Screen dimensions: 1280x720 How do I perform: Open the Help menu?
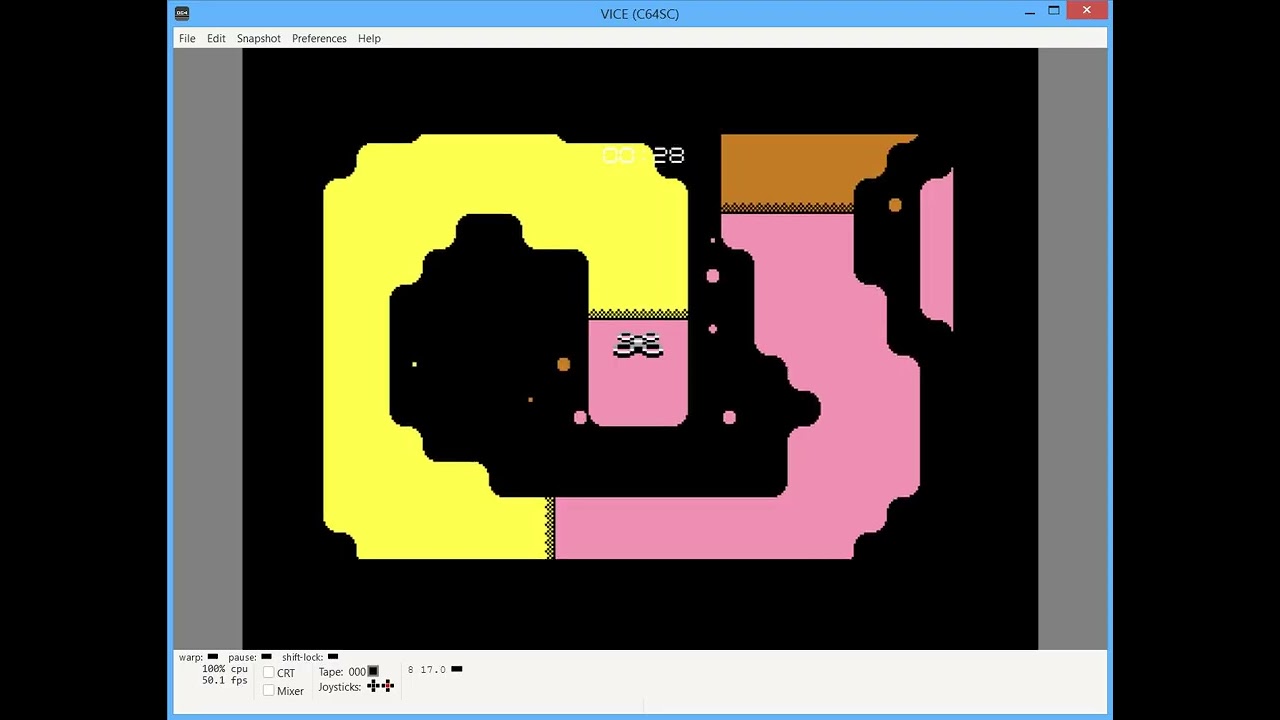coord(369,38)
